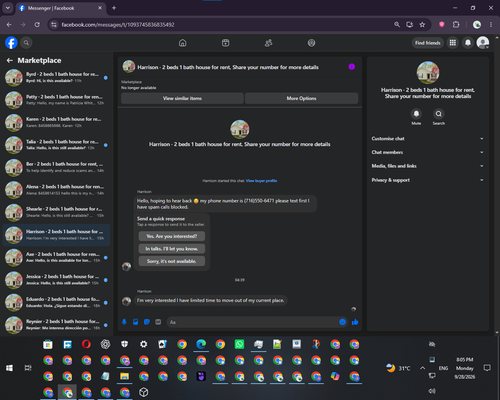Open Alena's chat in Marketplace list
Screen dimensions: 500x400
point(56,190)
